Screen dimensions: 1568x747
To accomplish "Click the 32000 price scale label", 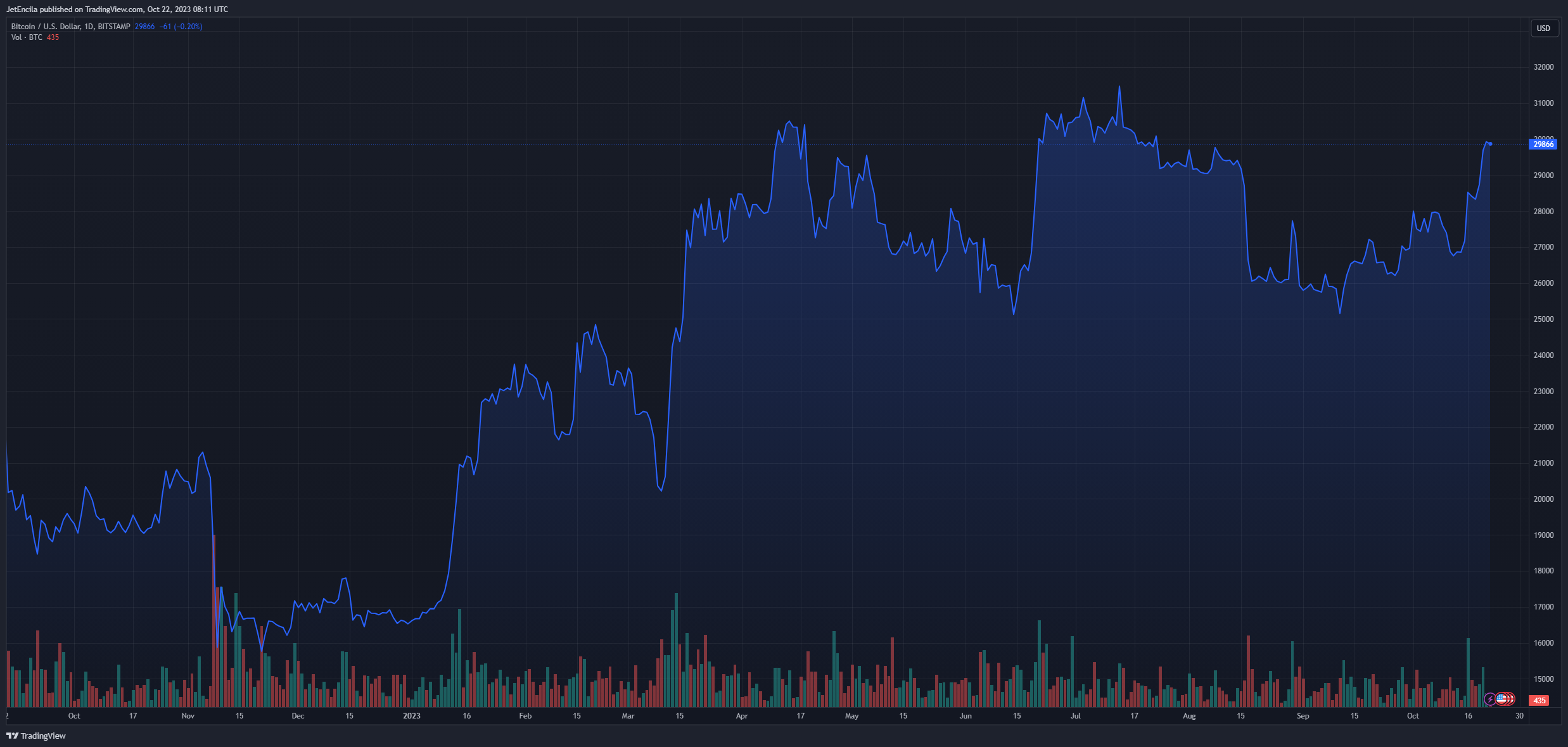I will click(x=1543, y=67).
